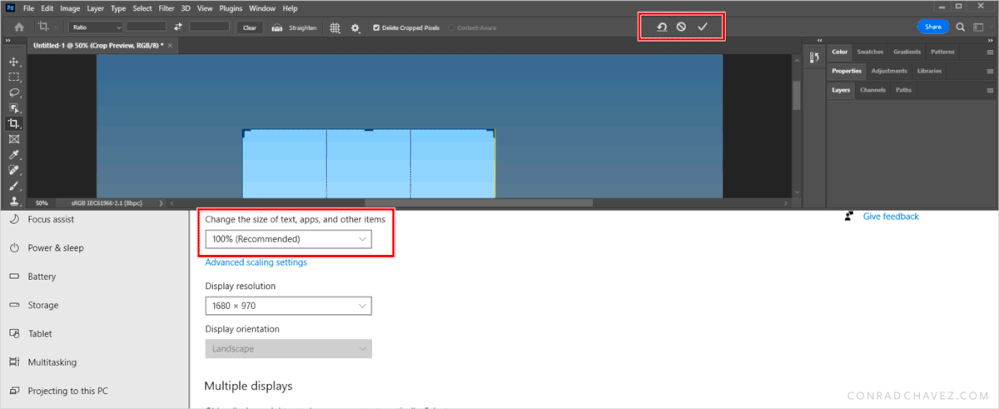Switch to the Swatches tab
This screenshot has width=999, height=409.
pyautogui.click(x=870, y=52)
